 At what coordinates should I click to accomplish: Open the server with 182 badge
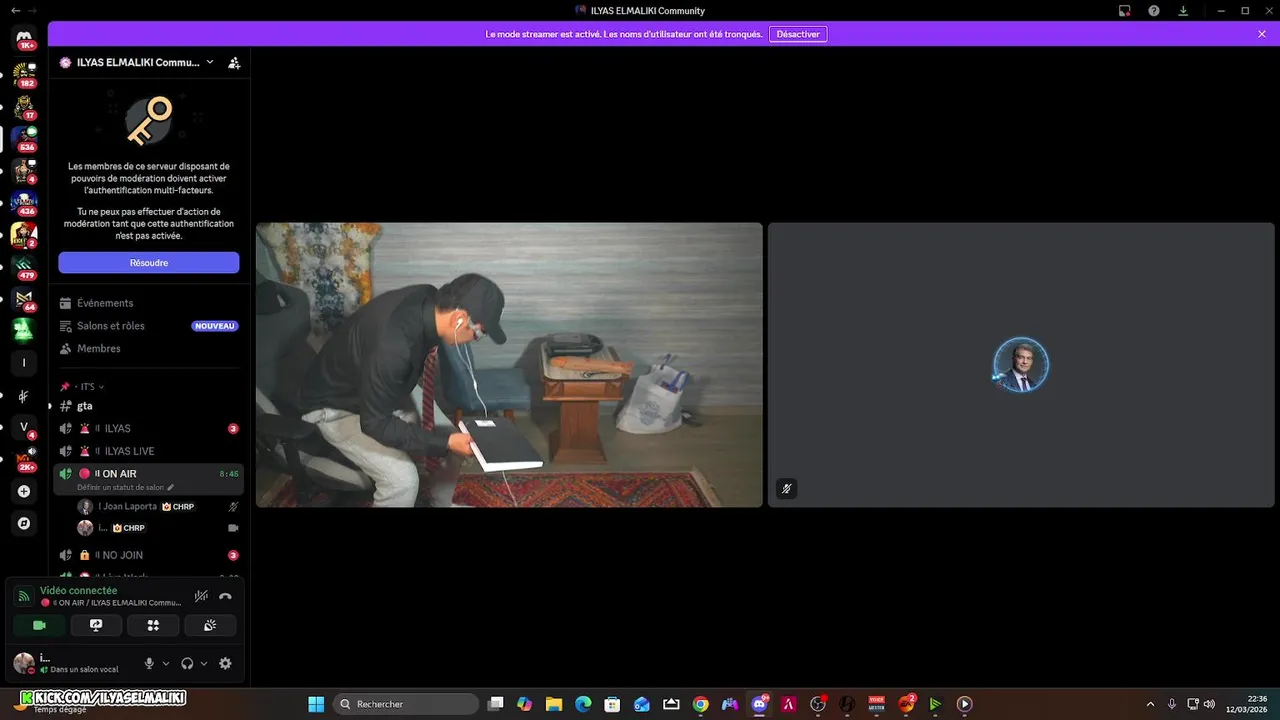[24, 73]
